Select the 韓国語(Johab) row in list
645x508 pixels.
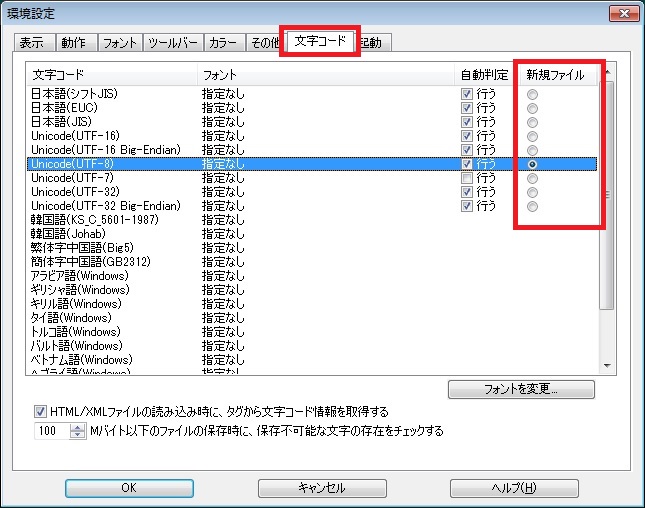click(x=110, y=234)
